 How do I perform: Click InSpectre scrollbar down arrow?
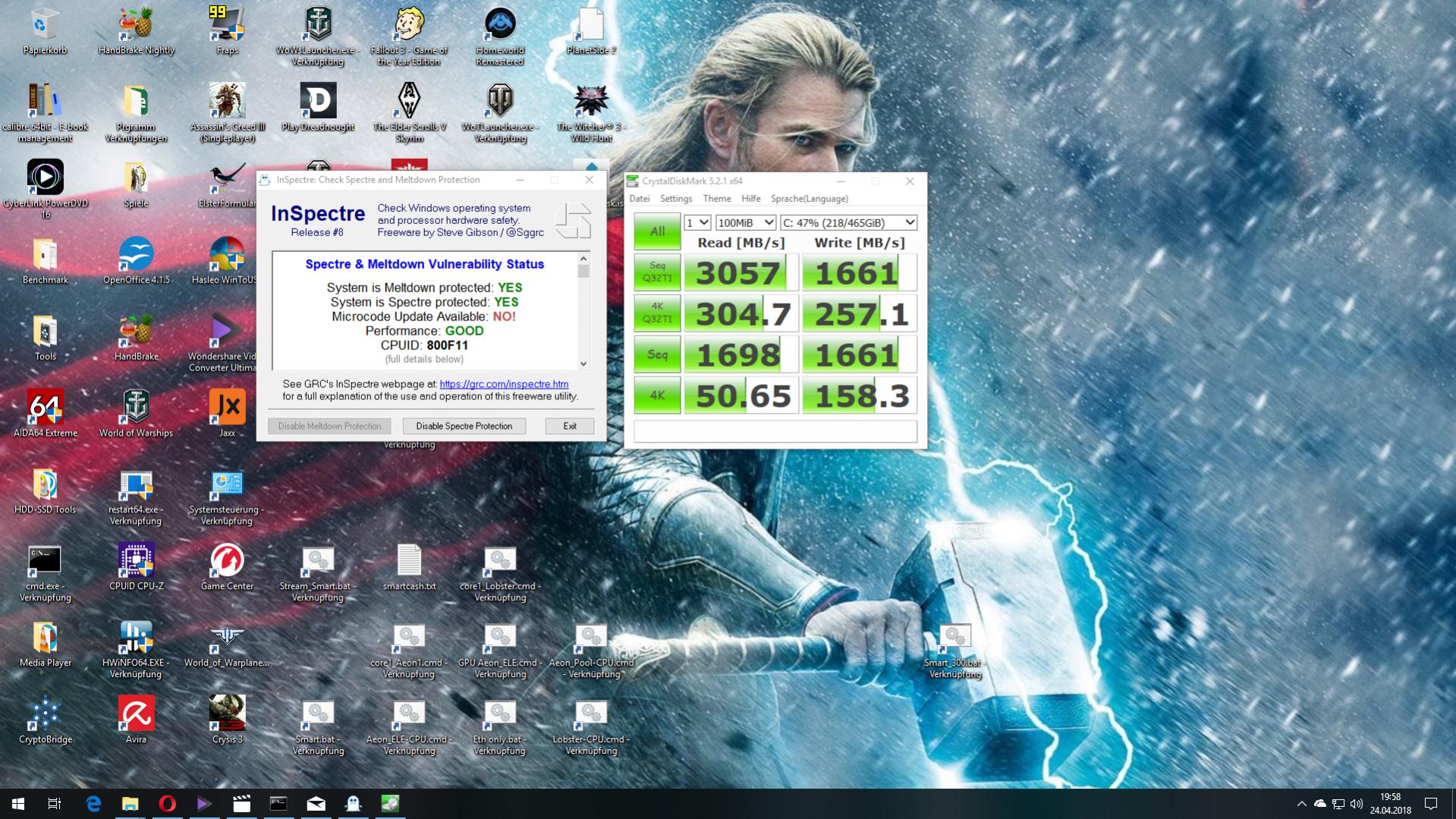[583, 364]
